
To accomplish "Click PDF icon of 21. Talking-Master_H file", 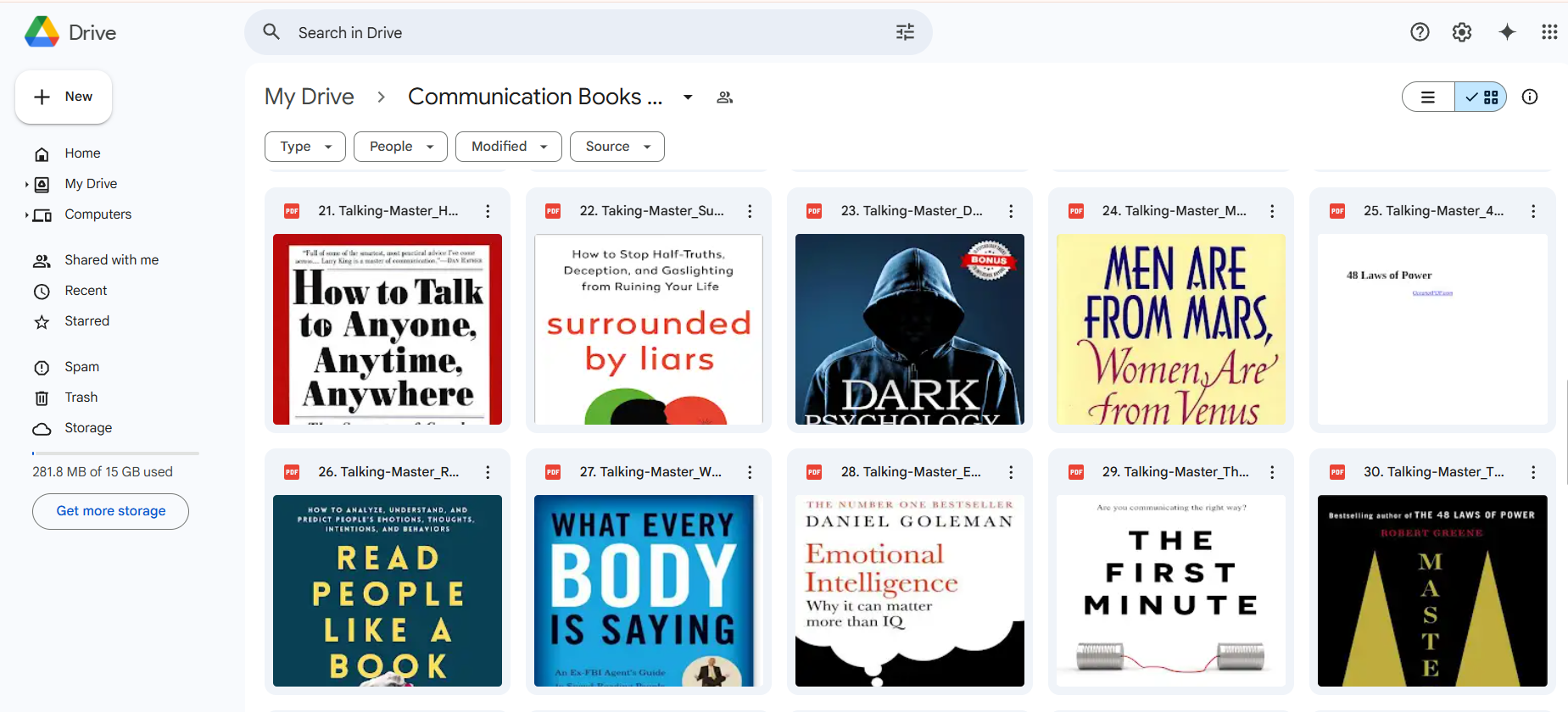I will click(292, 211).
